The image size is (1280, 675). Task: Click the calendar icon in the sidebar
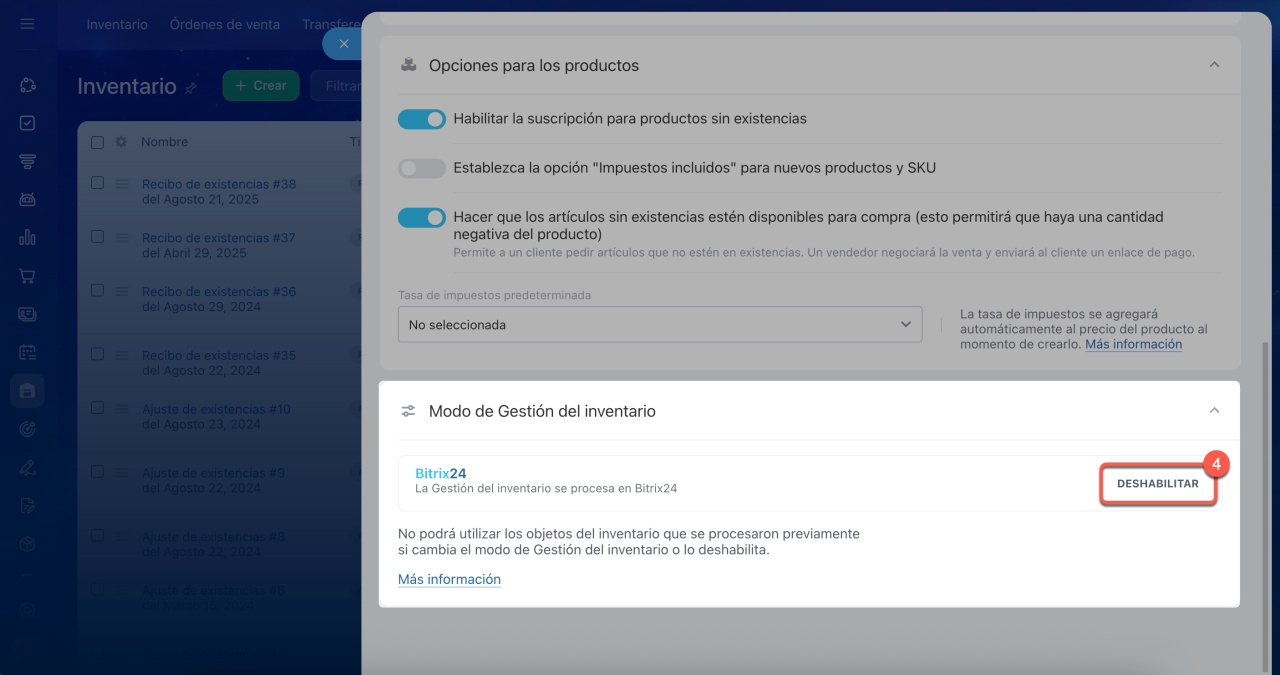pyautogui.click(x=27, y=352)
